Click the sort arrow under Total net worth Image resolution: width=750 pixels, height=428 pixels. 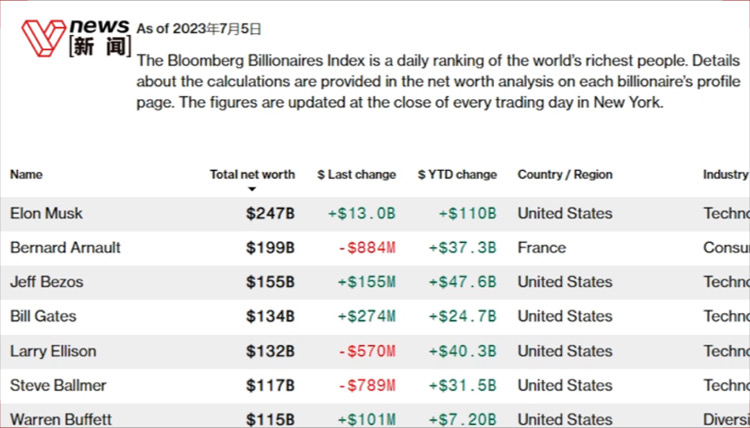pyautogui.click(x=252, y=189)
